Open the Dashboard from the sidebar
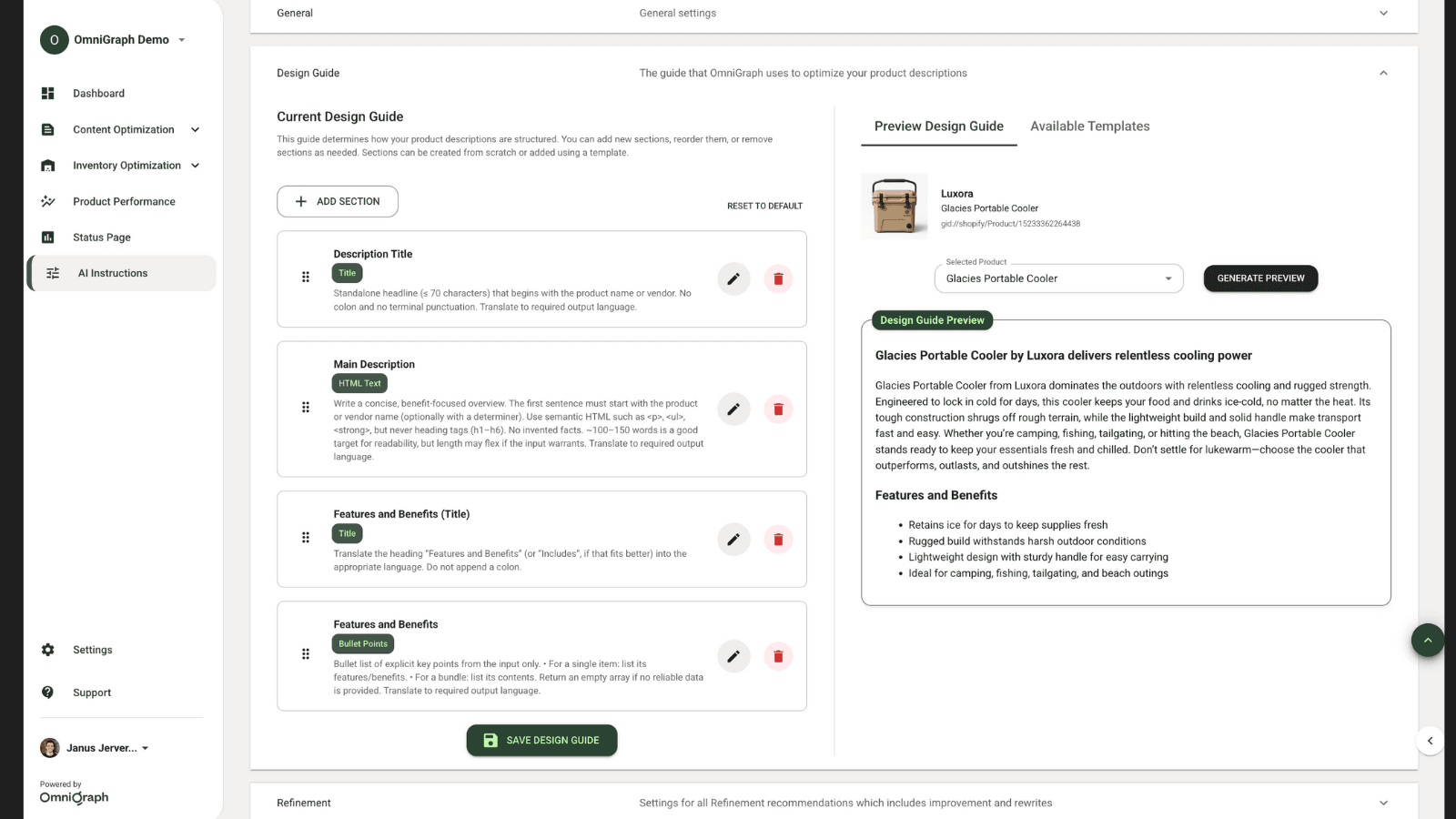 coord(98,93)
